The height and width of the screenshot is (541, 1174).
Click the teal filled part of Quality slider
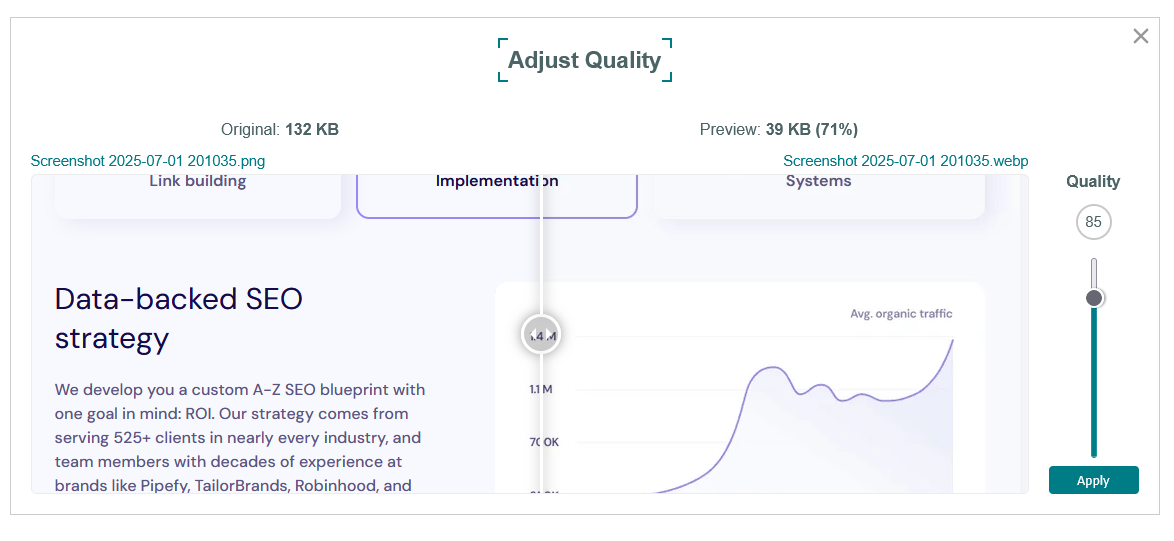coord(1094,382)
